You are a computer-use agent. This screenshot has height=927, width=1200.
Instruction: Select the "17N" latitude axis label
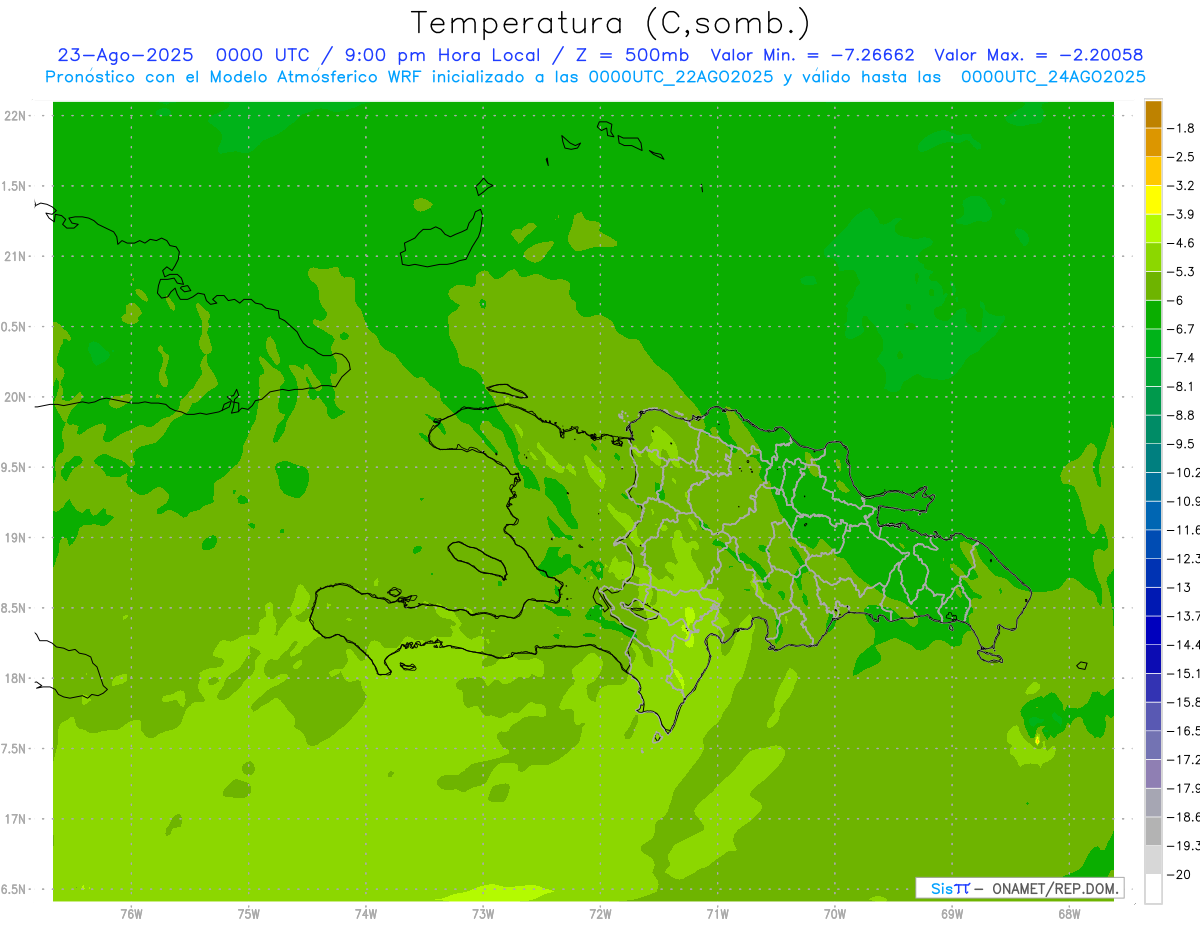pyautogui.click(x=15, y=819)
